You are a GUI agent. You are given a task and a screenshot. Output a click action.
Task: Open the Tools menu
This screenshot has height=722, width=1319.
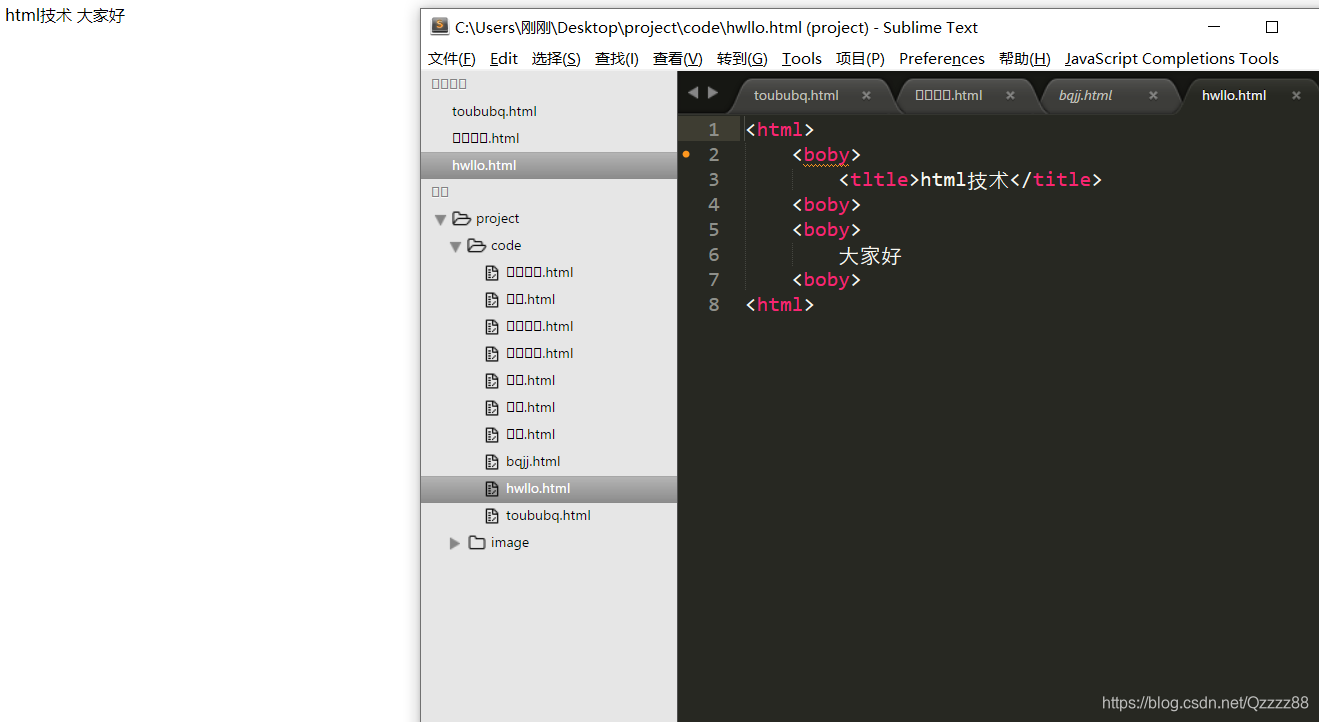tap(802, 58)
